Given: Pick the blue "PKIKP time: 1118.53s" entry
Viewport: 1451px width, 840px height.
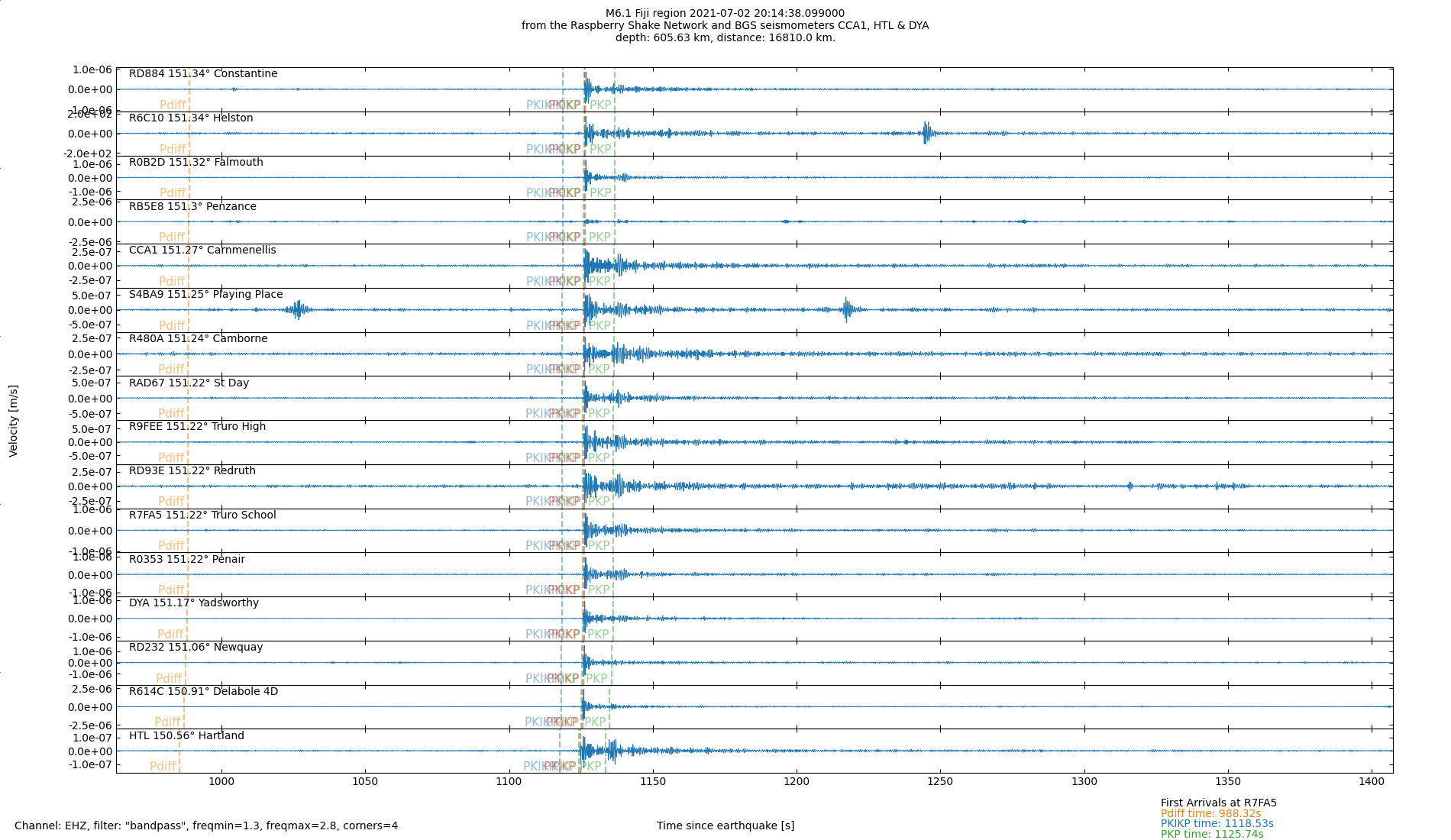Looking at the screenshot, I should point(1217,823).
